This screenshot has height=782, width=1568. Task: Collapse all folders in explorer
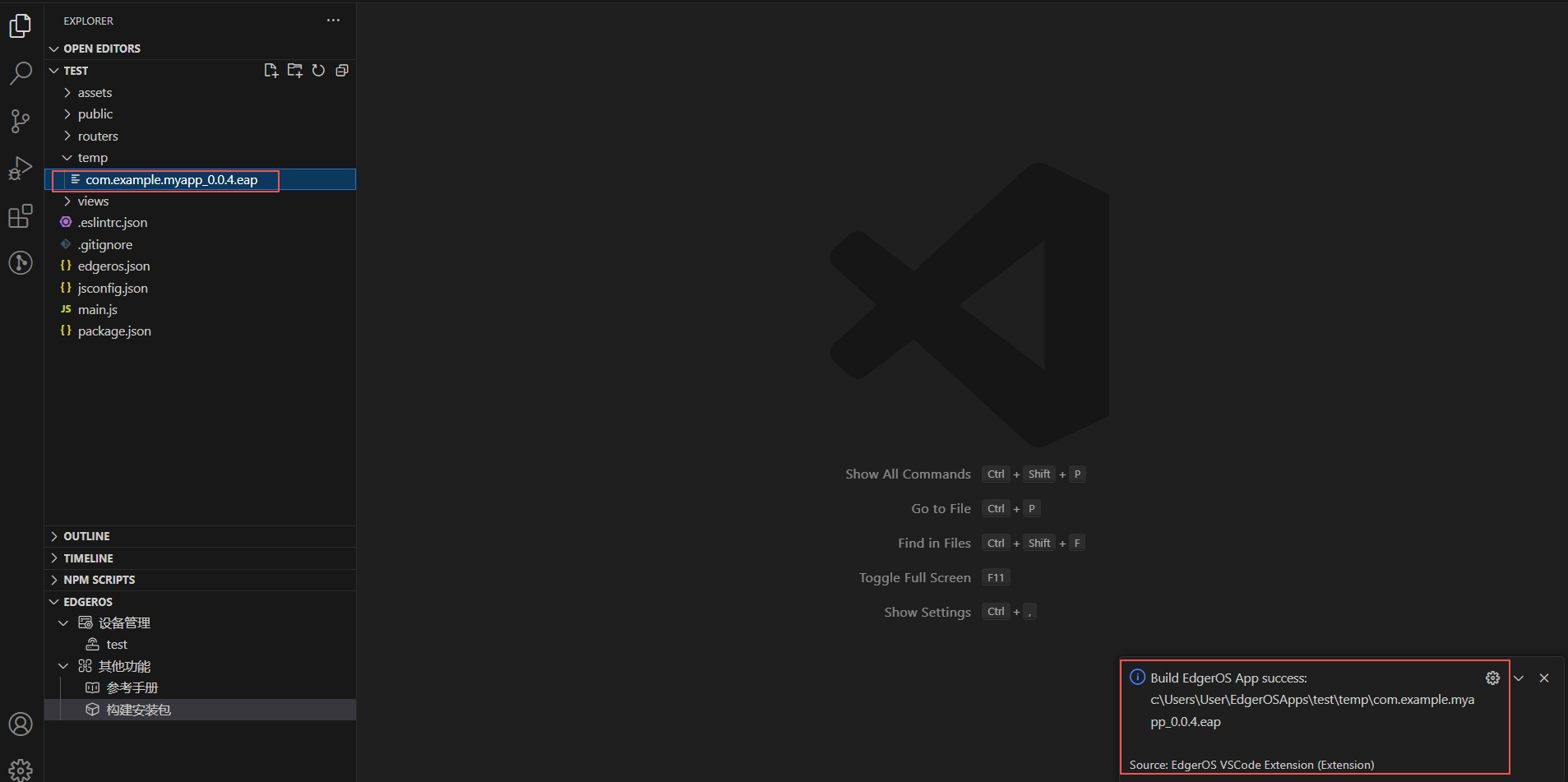pos(342,71)
